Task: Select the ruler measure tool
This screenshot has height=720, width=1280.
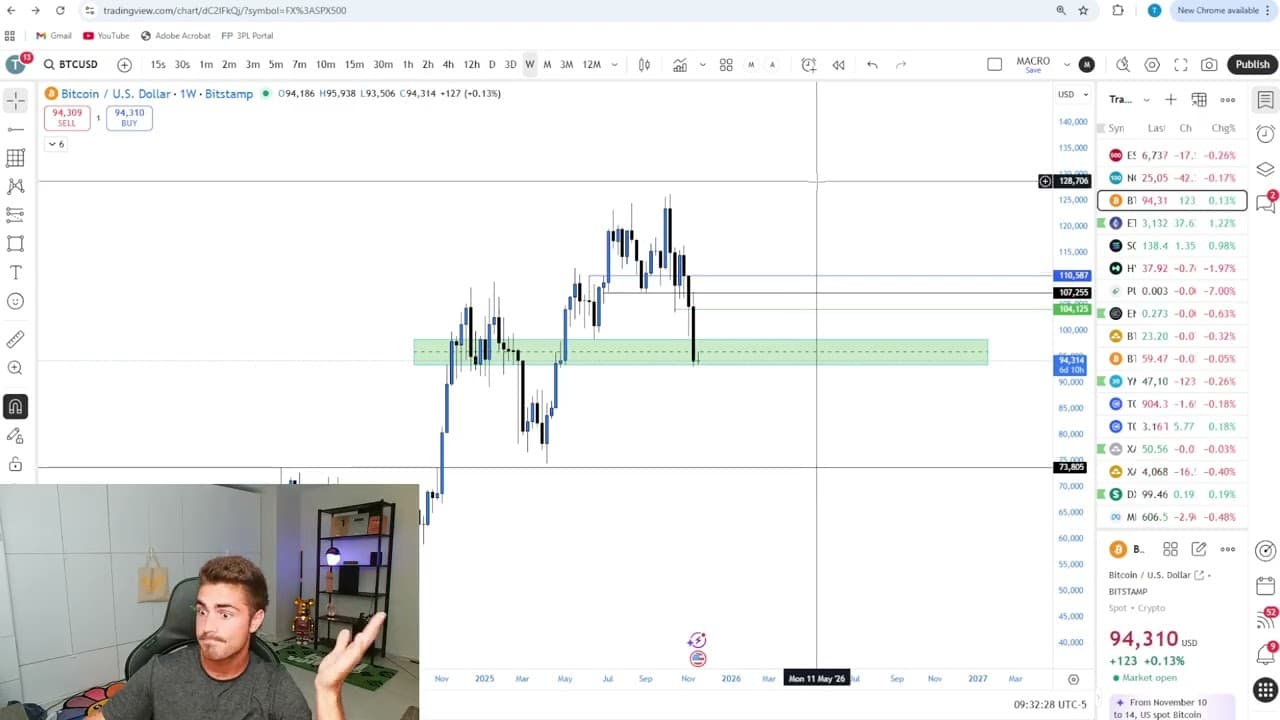Action: point(15,340)
